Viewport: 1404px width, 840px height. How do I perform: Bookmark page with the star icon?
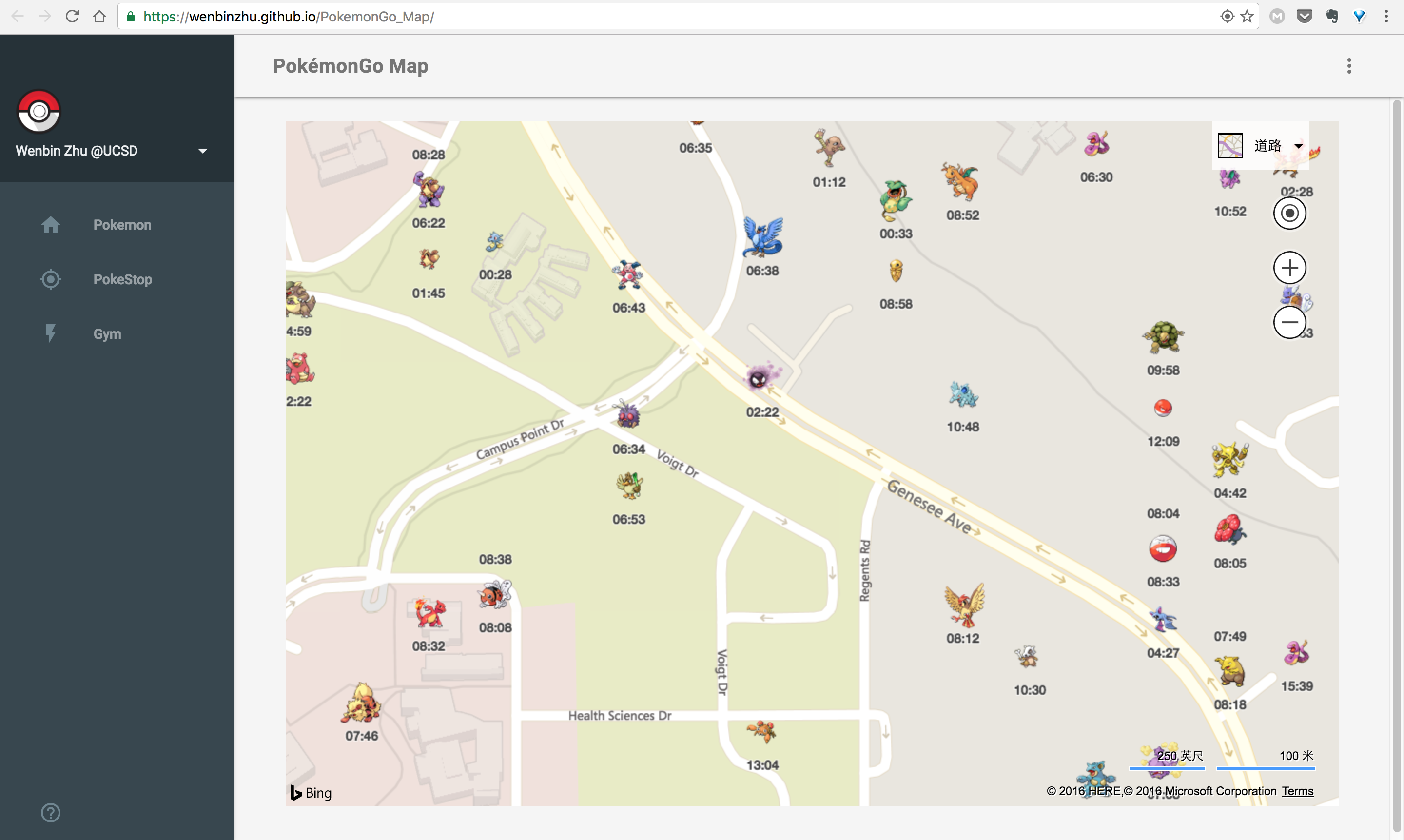click(1247, 17)
